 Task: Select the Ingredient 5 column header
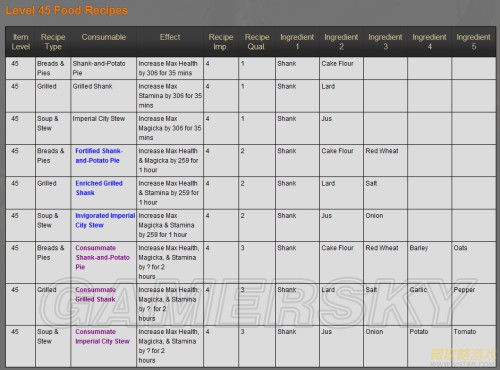(x=473, y=42)
